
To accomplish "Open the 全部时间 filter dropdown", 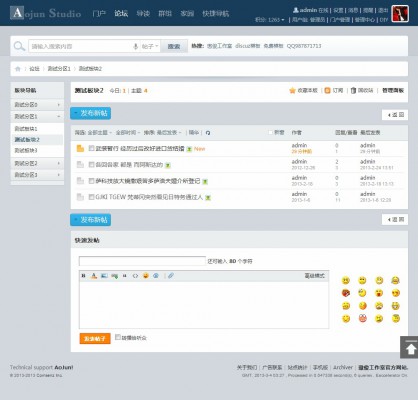I will point(128,133).
